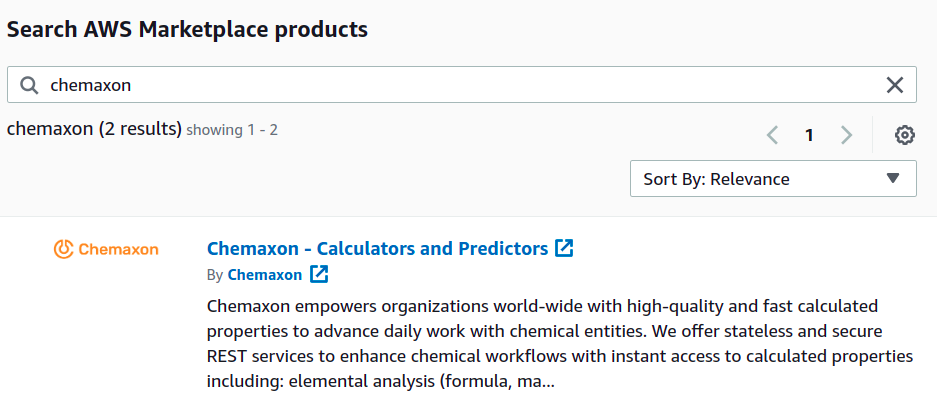The width and height of the screenshot is (937, 398).
Task: Select page number 1 in pagination
Action: 809,135
